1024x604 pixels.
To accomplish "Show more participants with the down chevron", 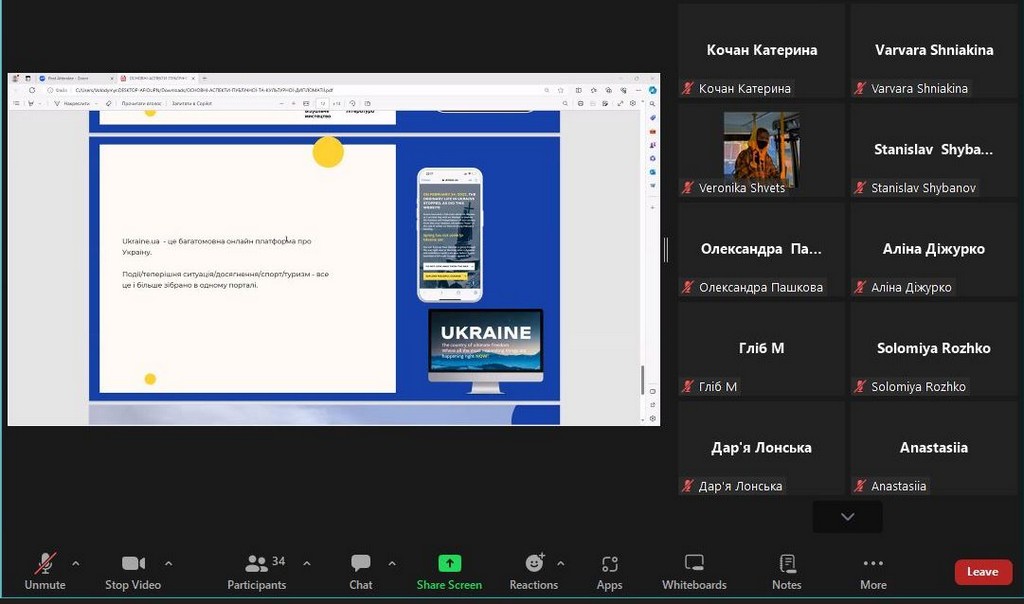I will [847, 517].
